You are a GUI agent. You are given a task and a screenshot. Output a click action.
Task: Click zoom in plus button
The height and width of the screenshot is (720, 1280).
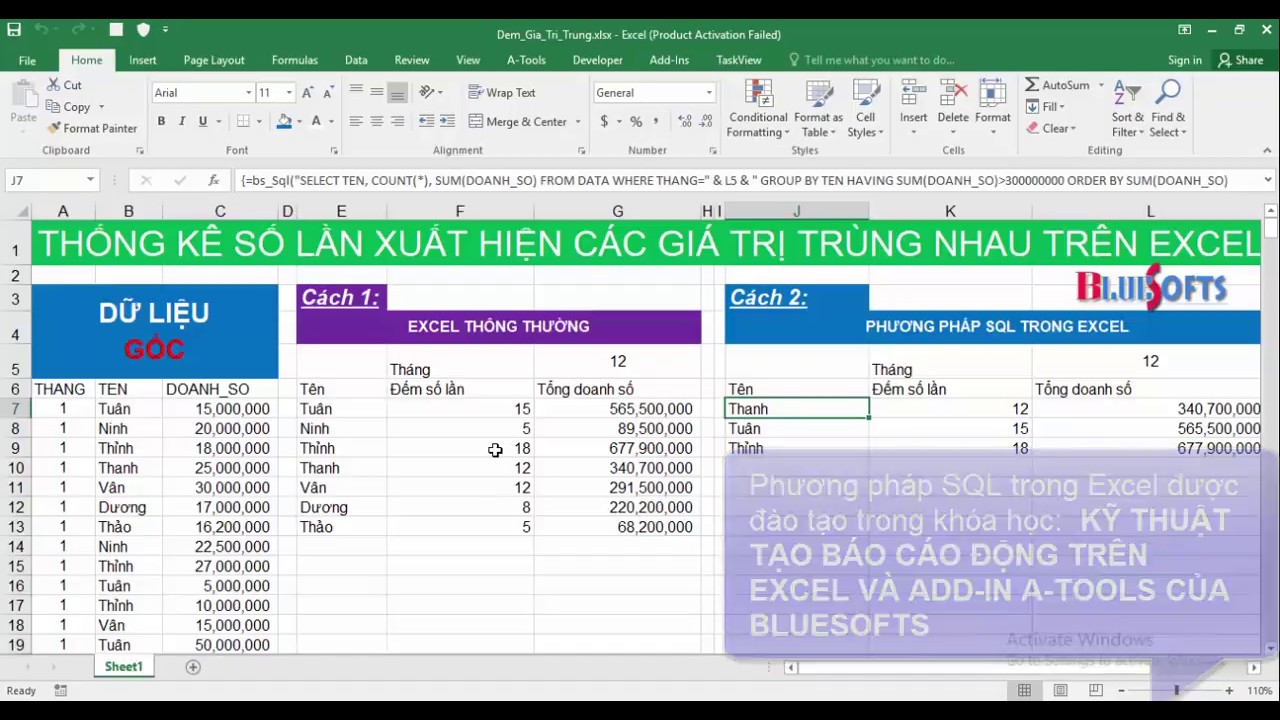point(1229,691)
